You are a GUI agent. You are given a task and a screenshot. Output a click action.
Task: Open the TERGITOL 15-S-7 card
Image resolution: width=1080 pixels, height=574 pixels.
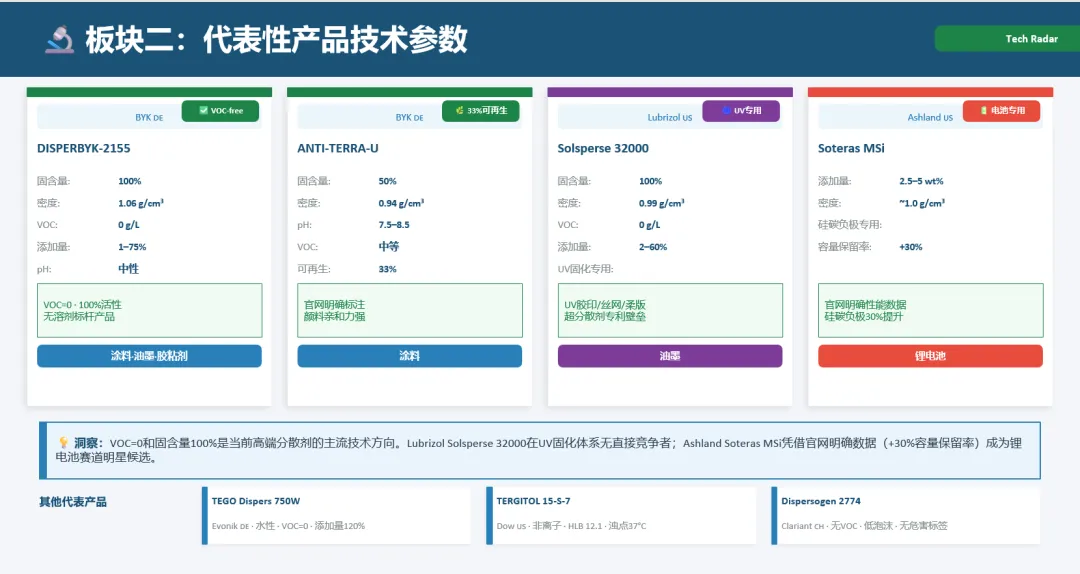[621, 515]
